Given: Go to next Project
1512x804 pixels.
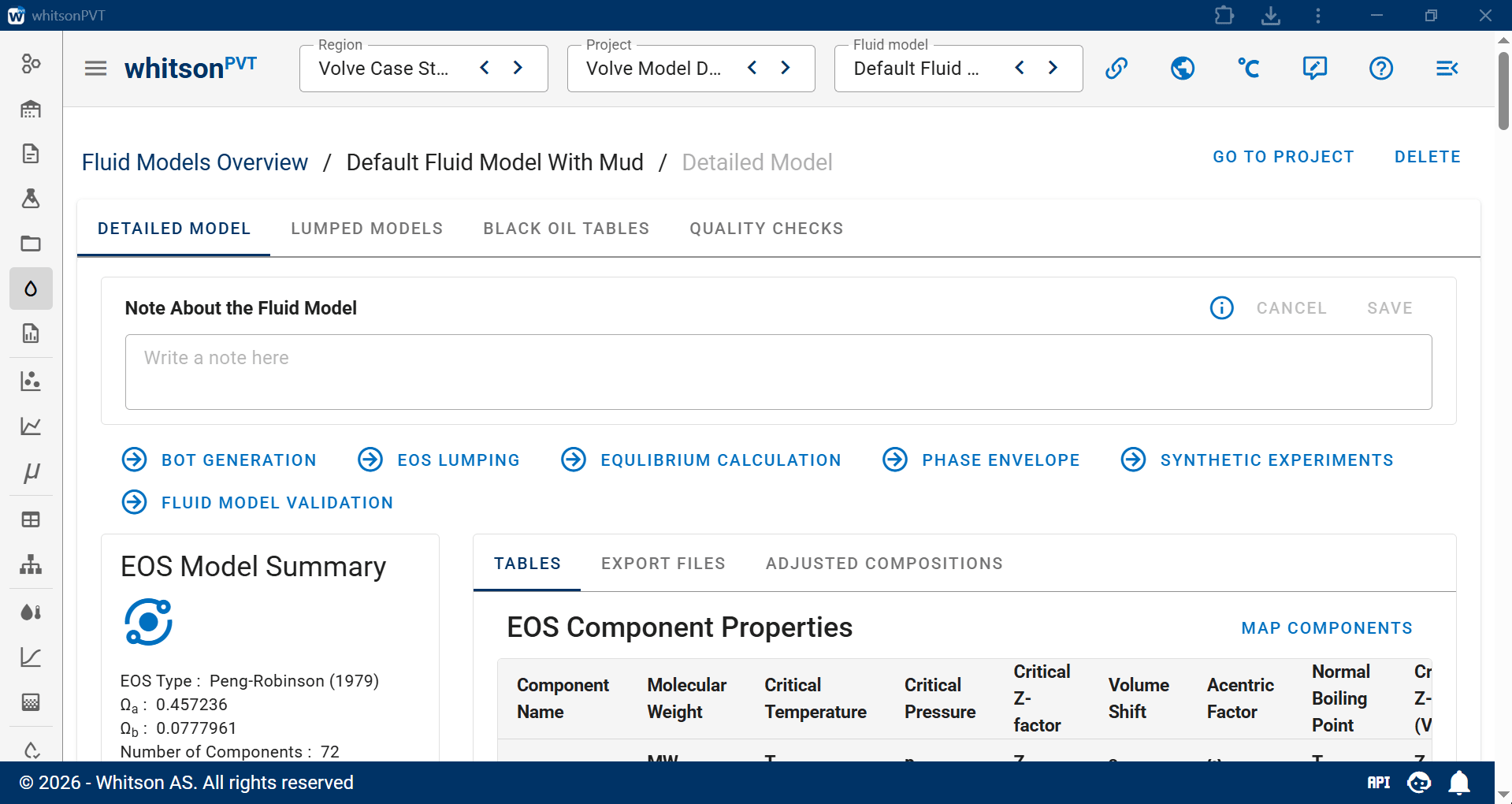Looking at the screenshot, I should (x=786, y=68).
